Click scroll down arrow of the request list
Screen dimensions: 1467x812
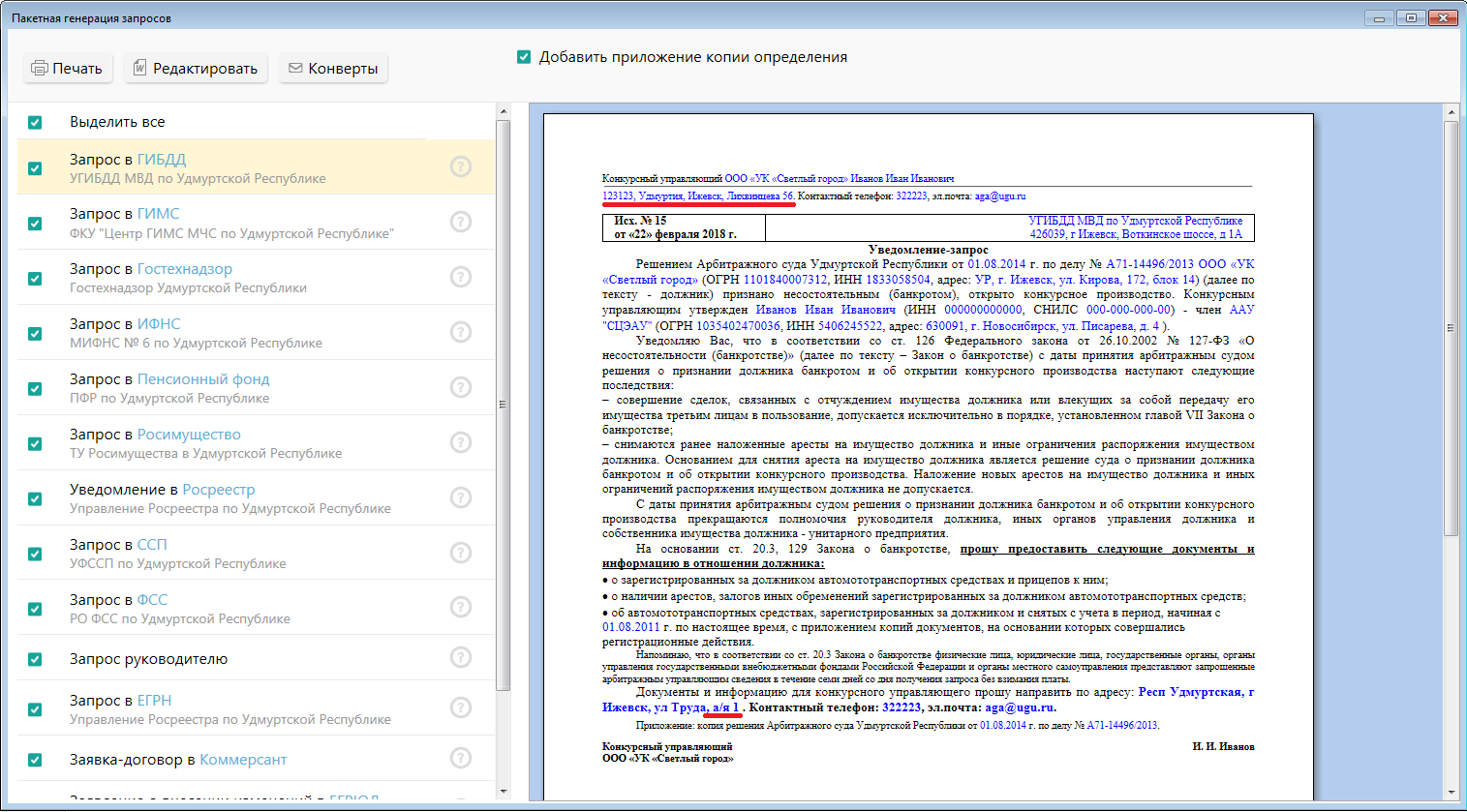click(503, 791)
